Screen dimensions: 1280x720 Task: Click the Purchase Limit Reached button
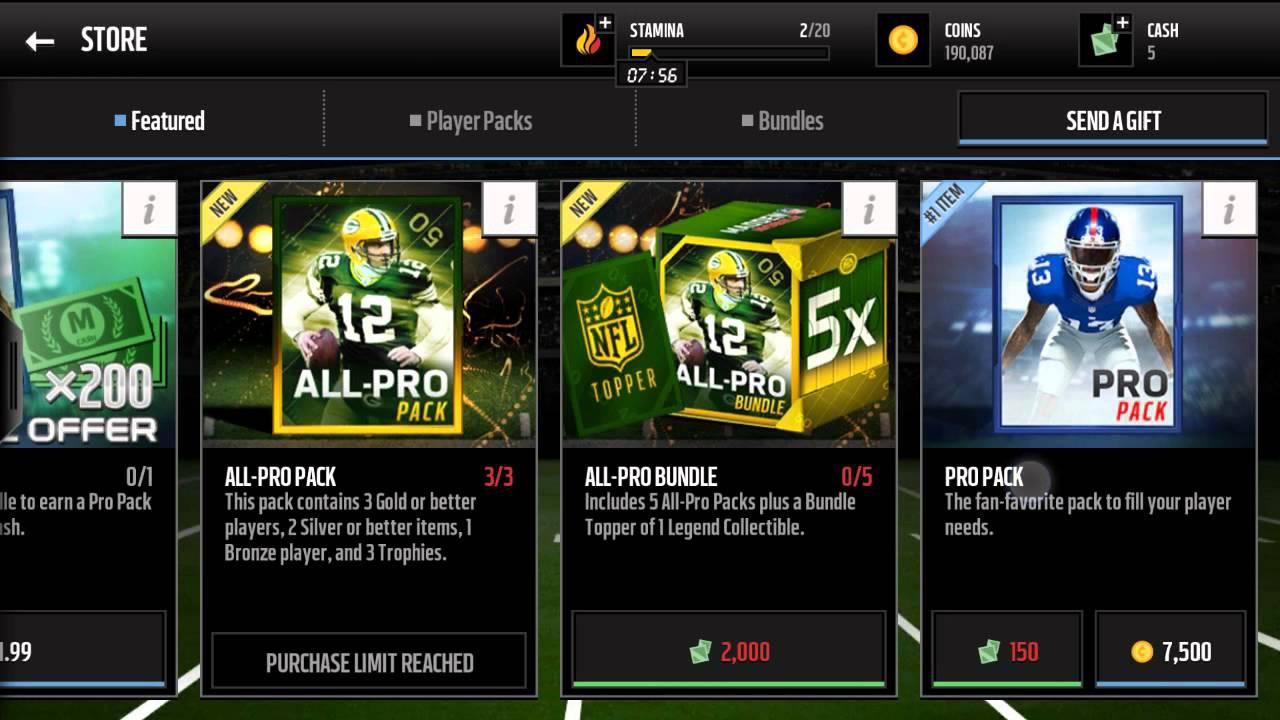pos(369,661)
